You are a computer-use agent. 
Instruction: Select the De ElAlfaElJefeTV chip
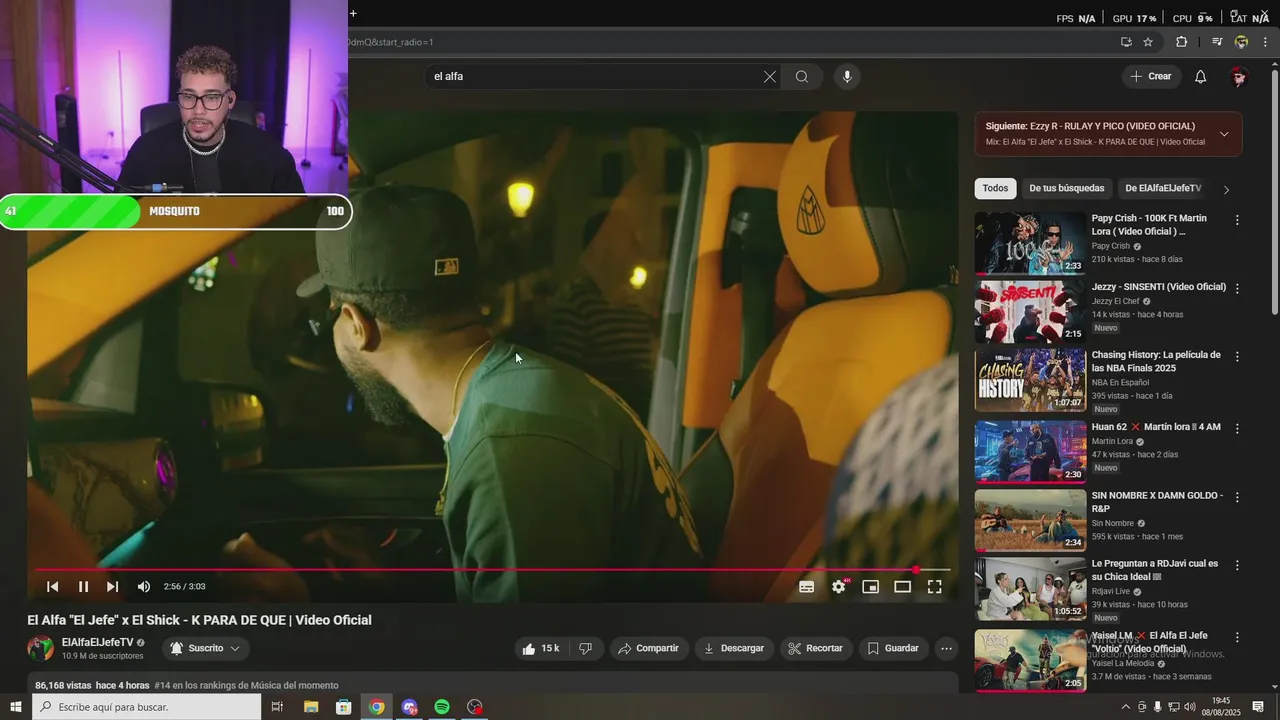1163,188
